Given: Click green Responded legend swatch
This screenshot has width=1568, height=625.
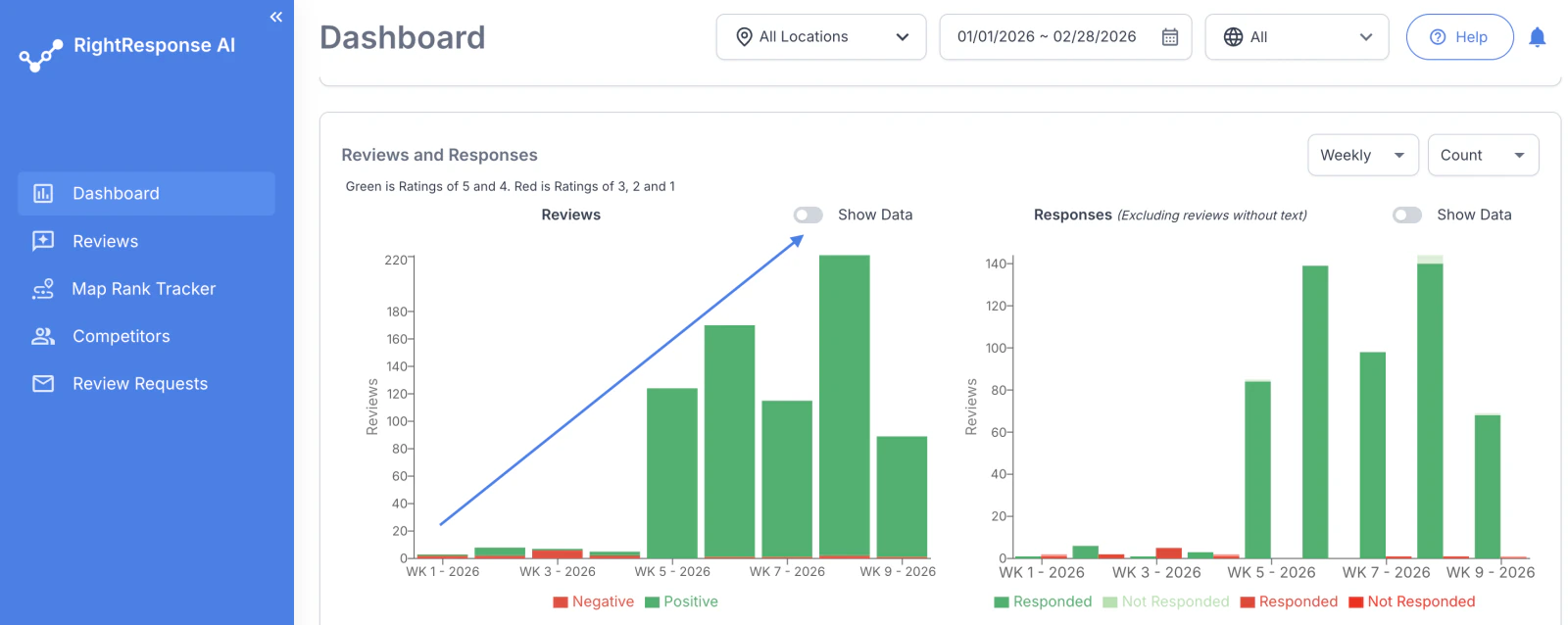Looking at the screenshot, I should (x=1002, y=601).
